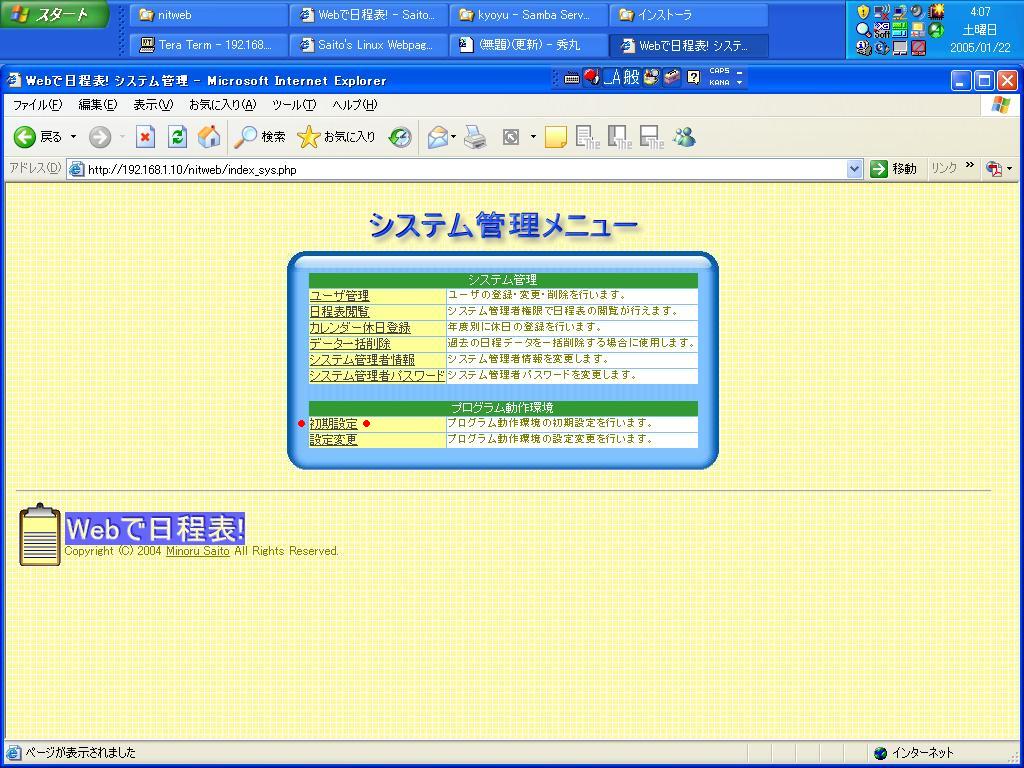
Task: Open the ユーザ管理 link
Action: point(339,296)
